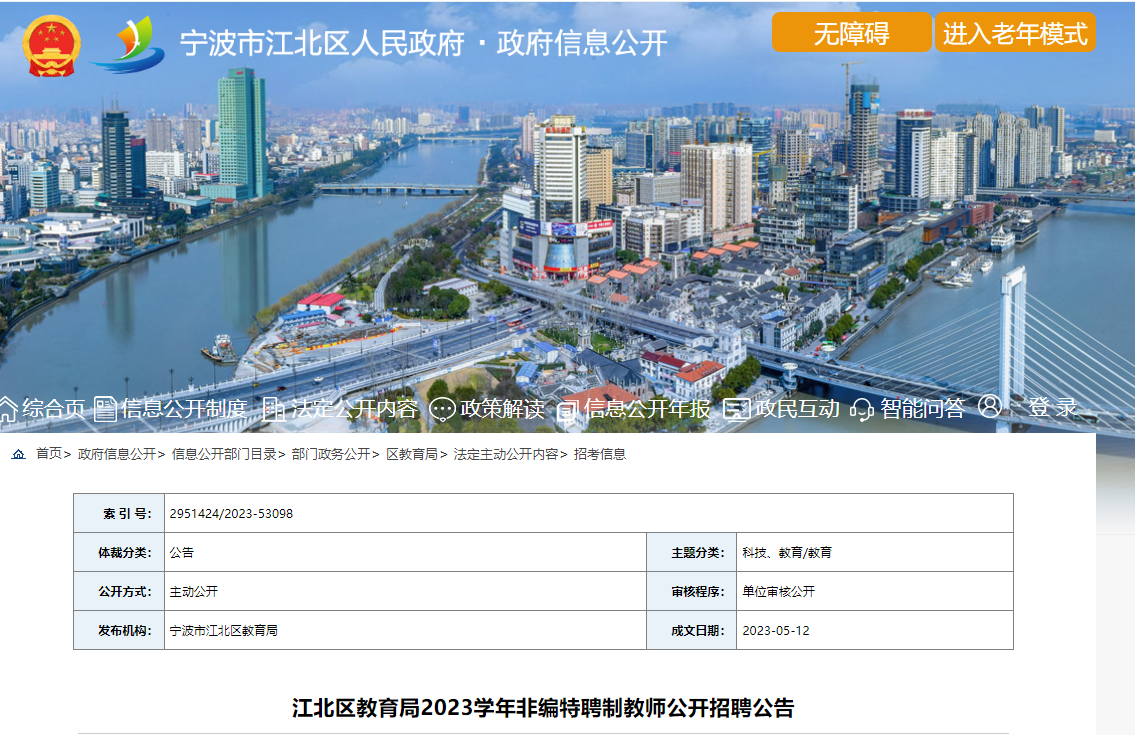Click the 体裁分类 label cell
Image resolution: width=1135 pixels, height=735 pixels.
119,553
